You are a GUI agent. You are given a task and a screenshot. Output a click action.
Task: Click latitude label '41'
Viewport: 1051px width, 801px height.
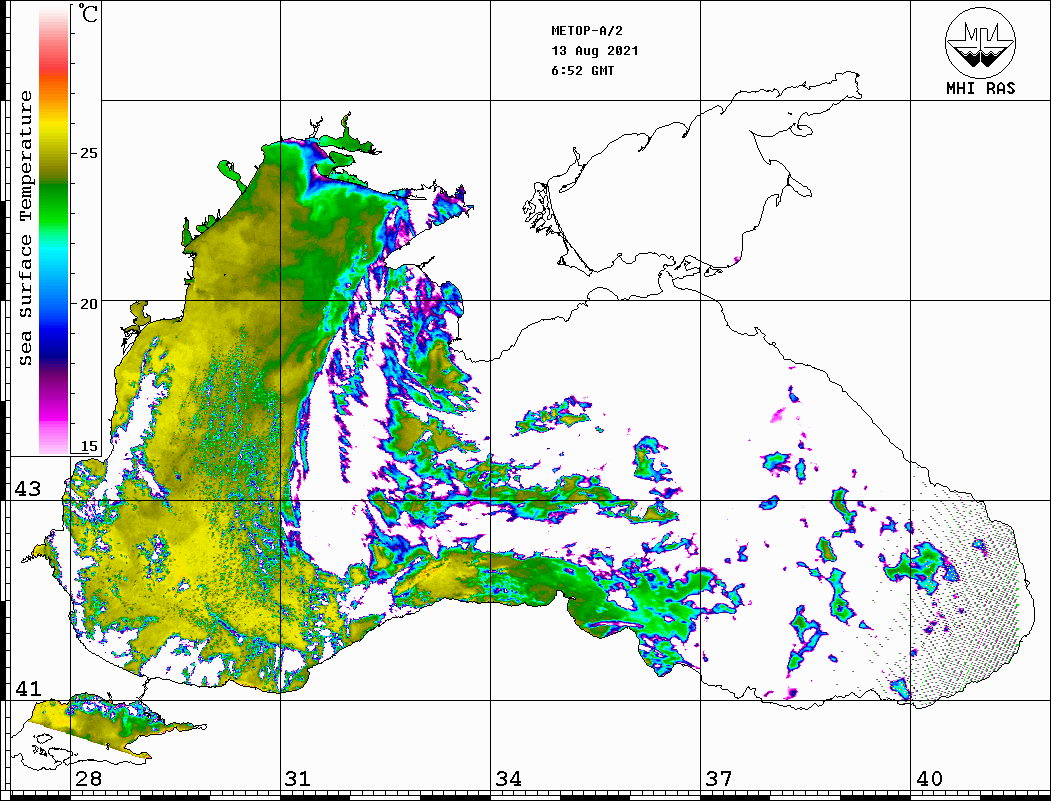28,688
